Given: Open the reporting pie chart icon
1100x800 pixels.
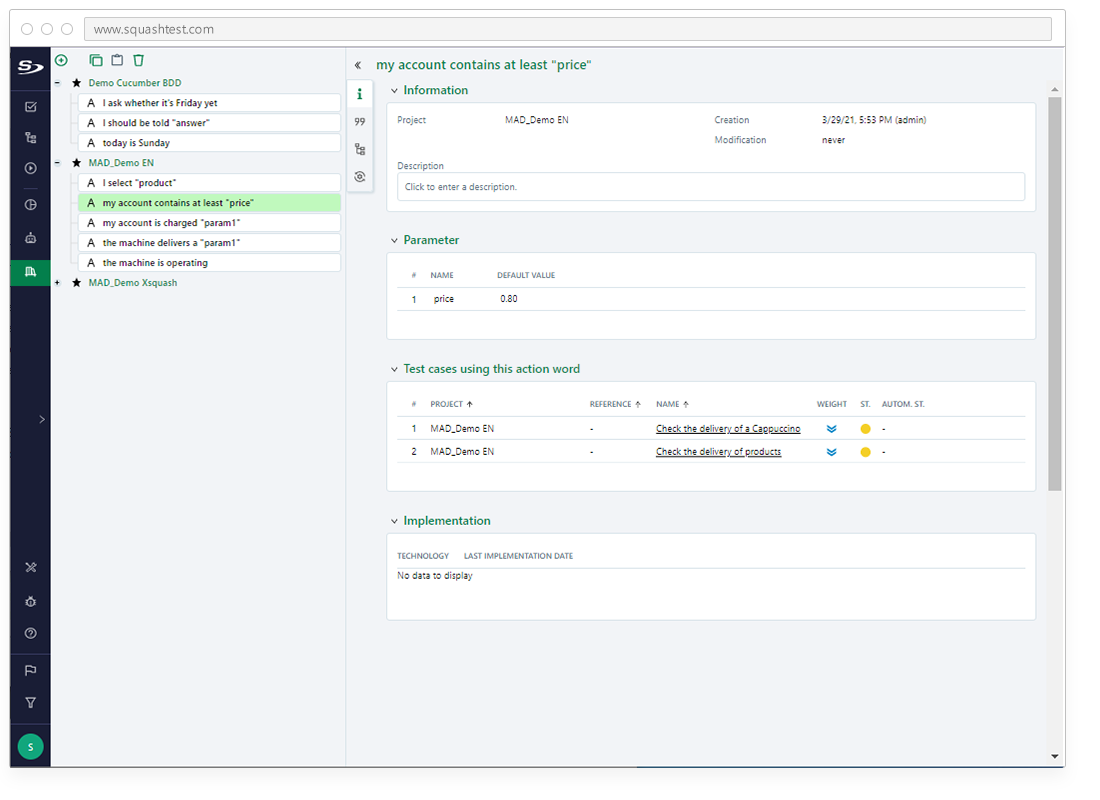Looking at the screenshot, I should (x=31, y=205).
